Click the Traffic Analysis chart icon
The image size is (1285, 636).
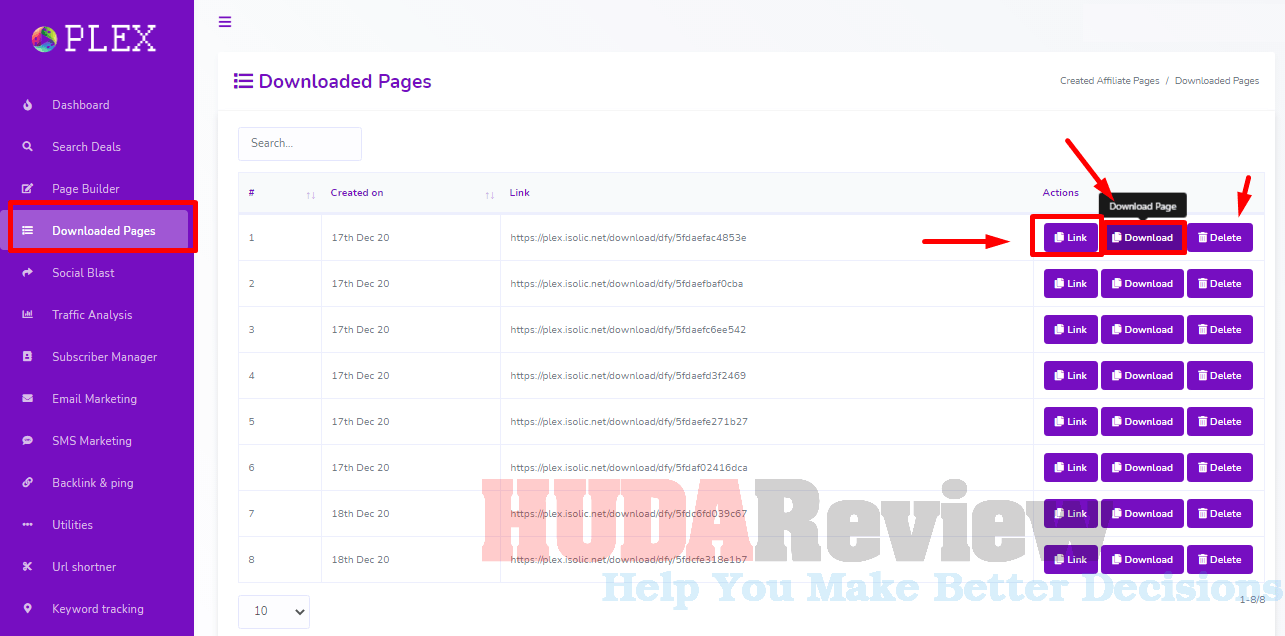point(28,315)
